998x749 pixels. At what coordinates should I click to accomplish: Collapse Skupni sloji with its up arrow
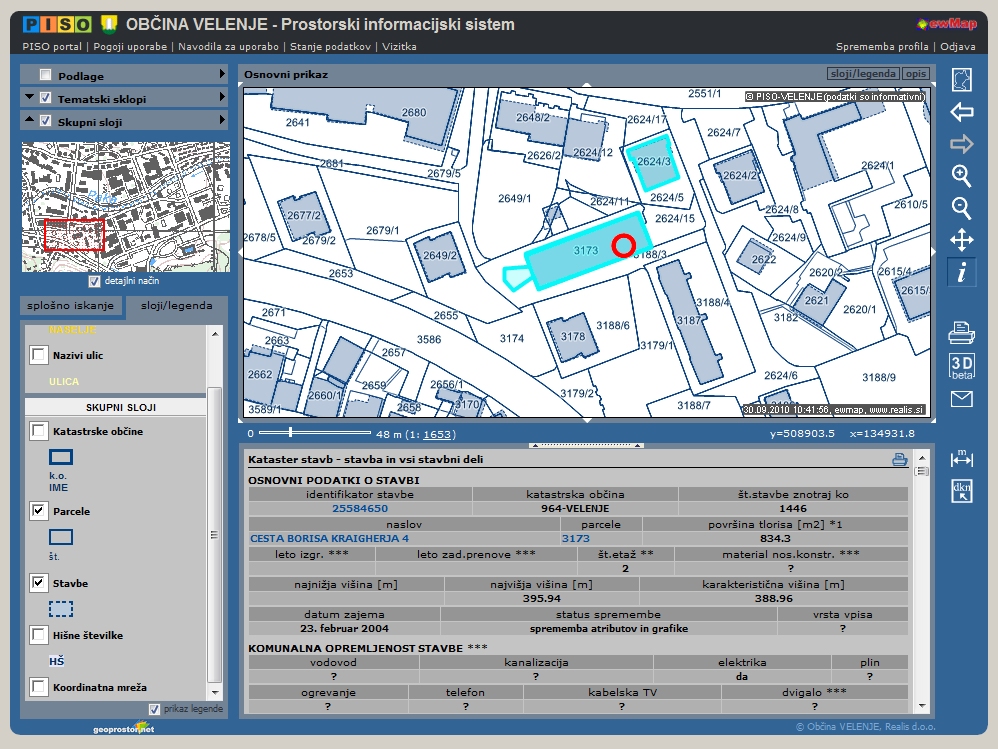click(27, 121)
